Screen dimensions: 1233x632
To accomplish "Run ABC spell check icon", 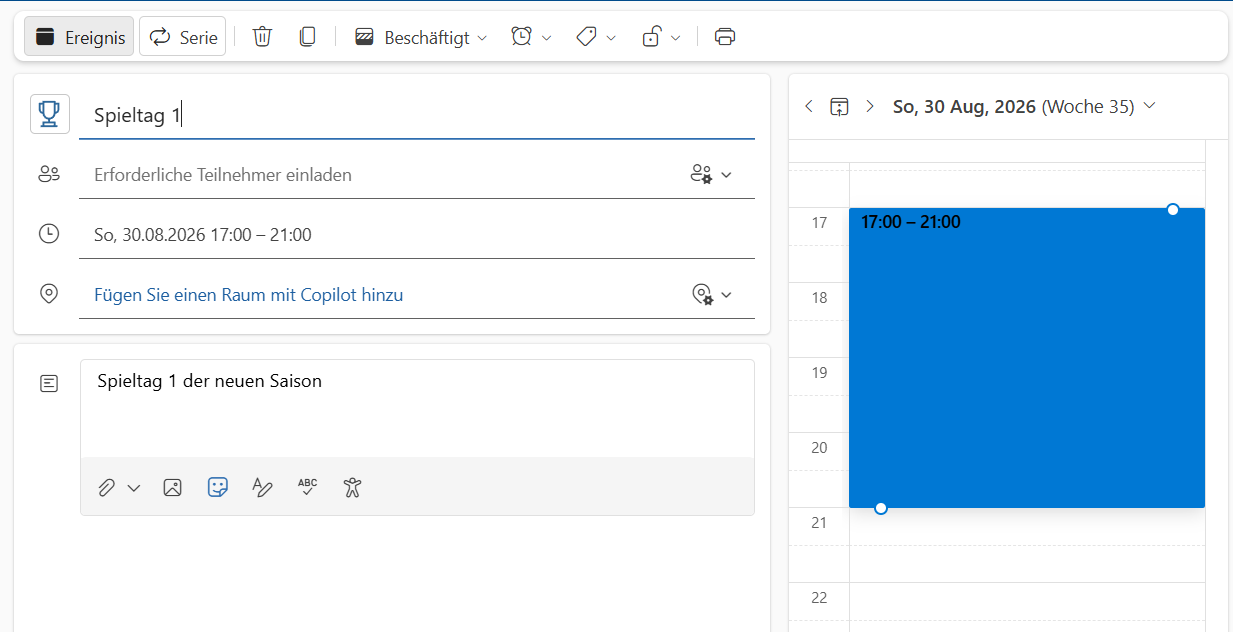I will 307,487.
